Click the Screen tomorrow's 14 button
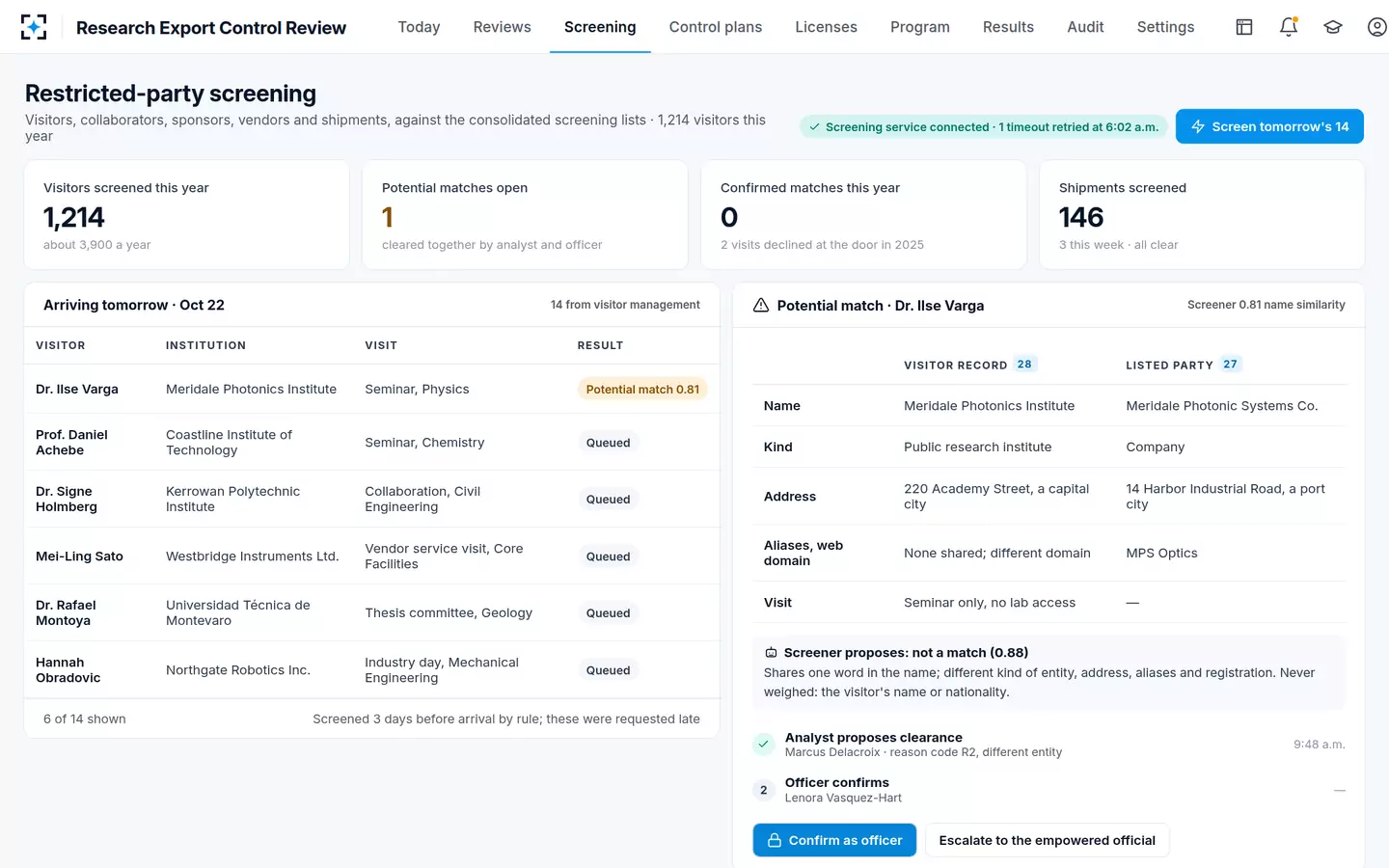 (x=1269, y=126)
